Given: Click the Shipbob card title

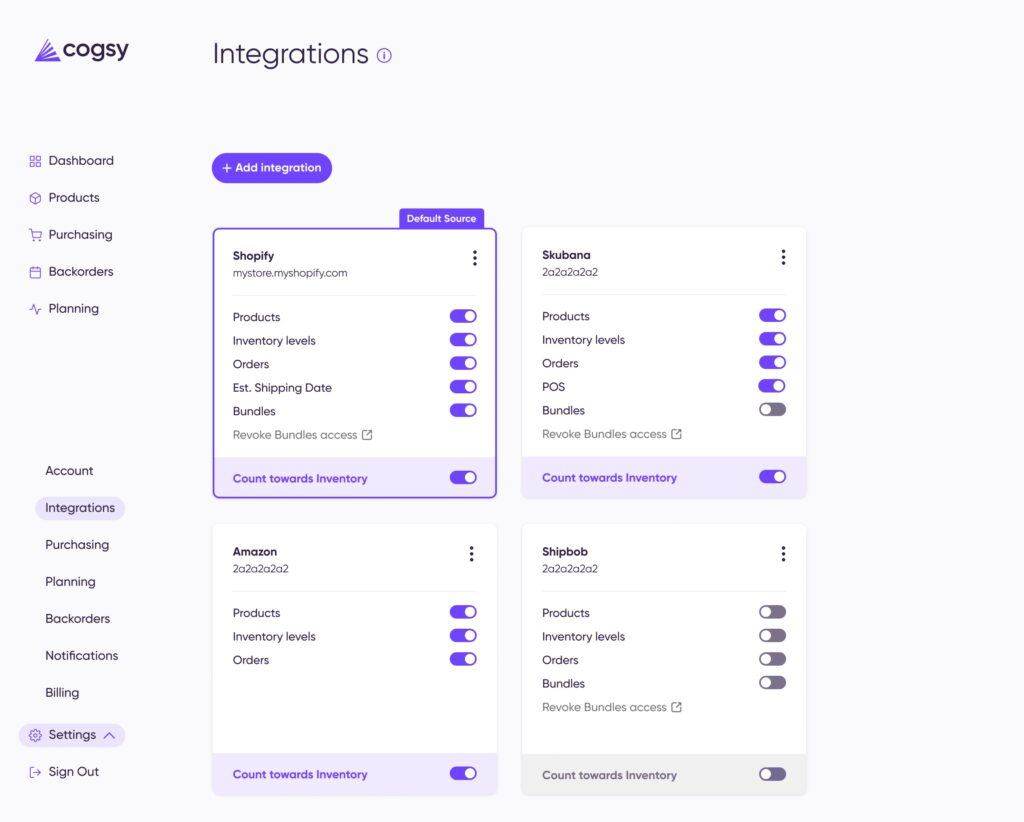Looking at the screenshot, I should coord(565,552).
